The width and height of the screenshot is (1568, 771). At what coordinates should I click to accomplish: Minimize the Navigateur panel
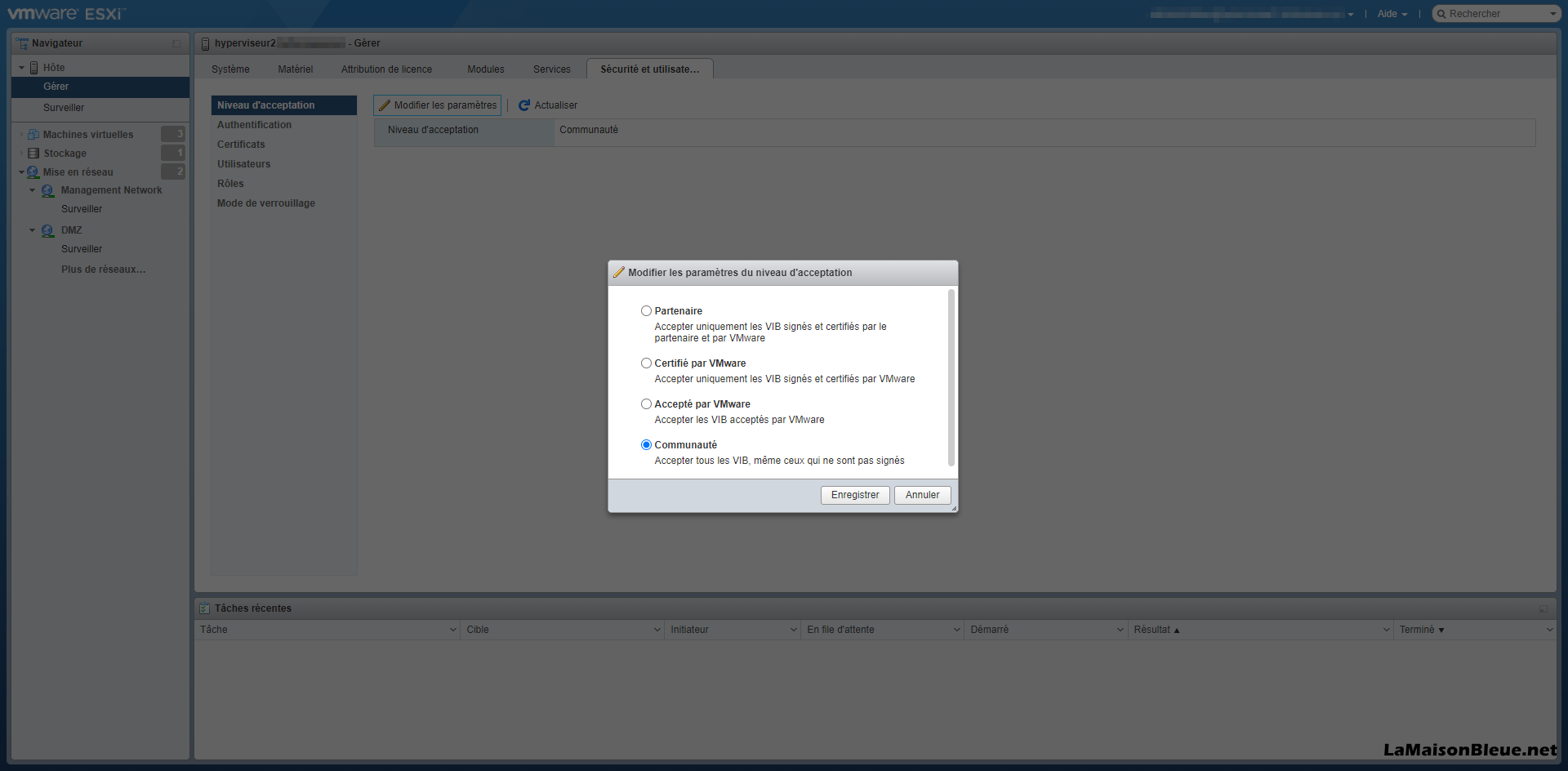[176, 43]
